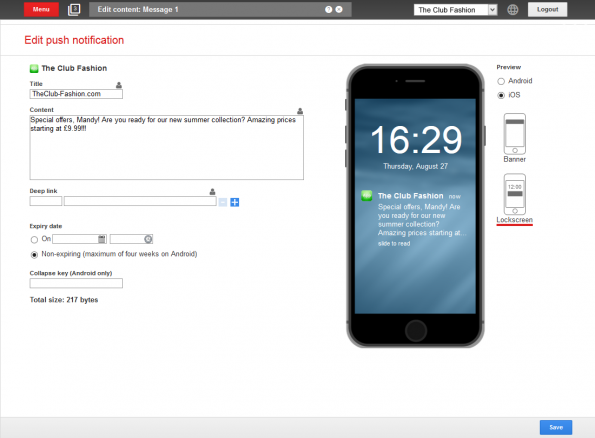Select Non-expiring radio option

tap(34, 255)
